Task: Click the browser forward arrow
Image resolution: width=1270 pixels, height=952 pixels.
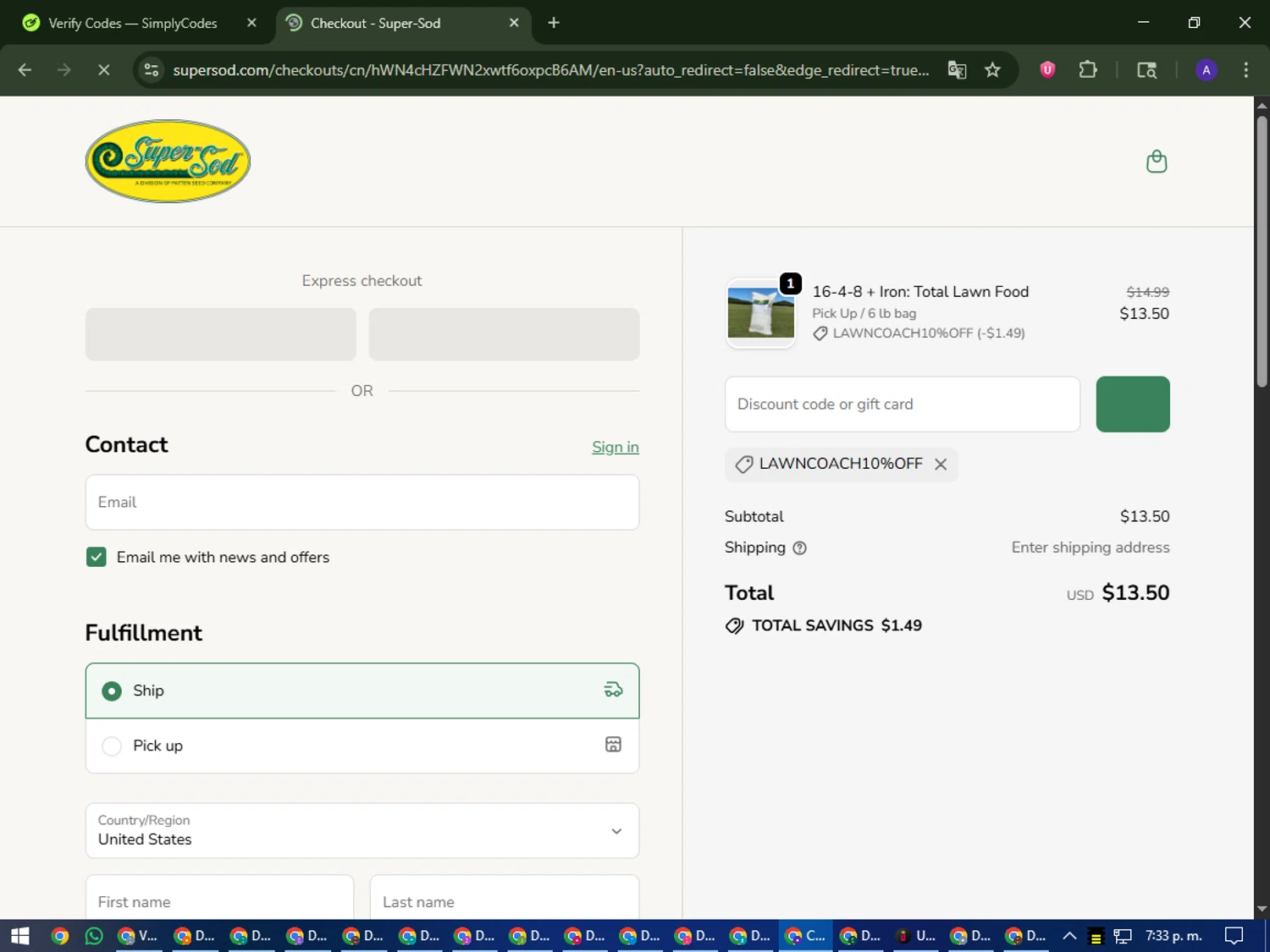Action: [x=64, y=70]
